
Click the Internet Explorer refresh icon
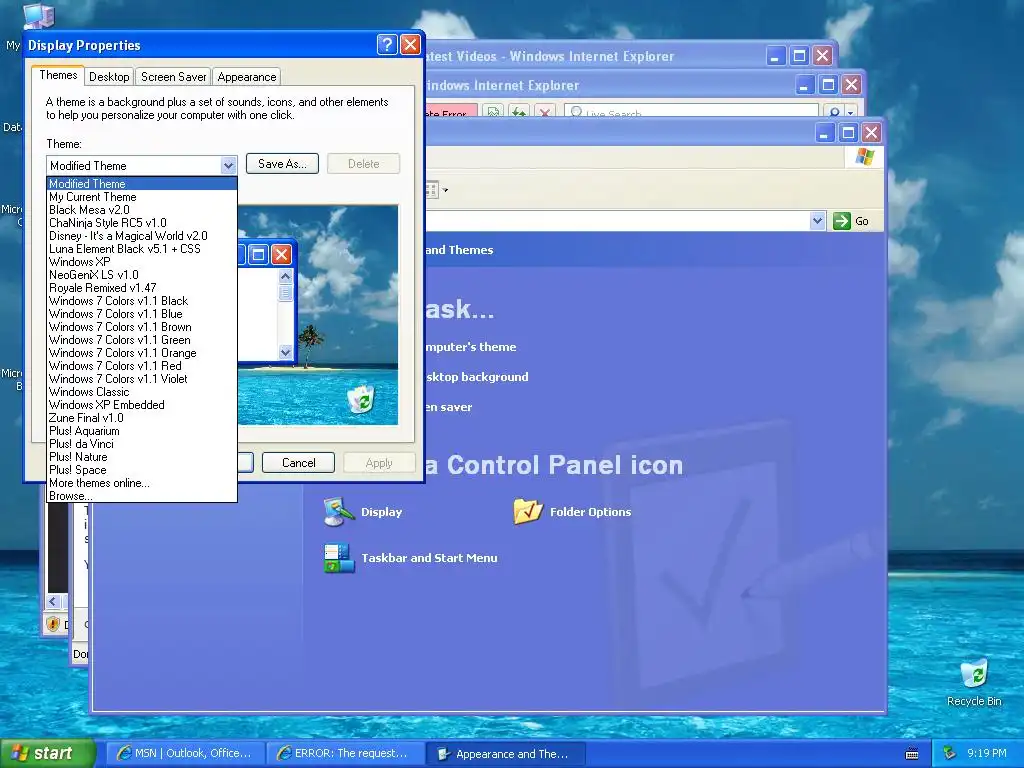(519, 112)
